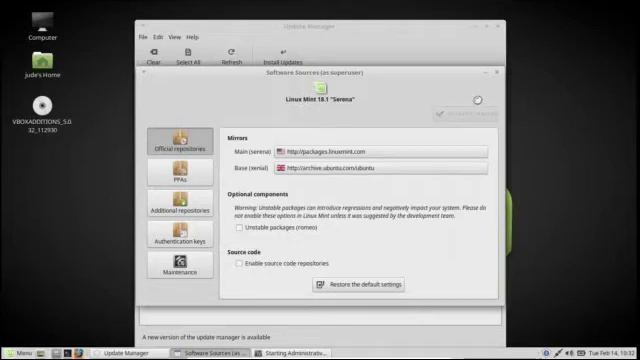Open file manager launcher in panel
Image resolution: width=640 pixels, height=360 pixels.
click(56, 353)
